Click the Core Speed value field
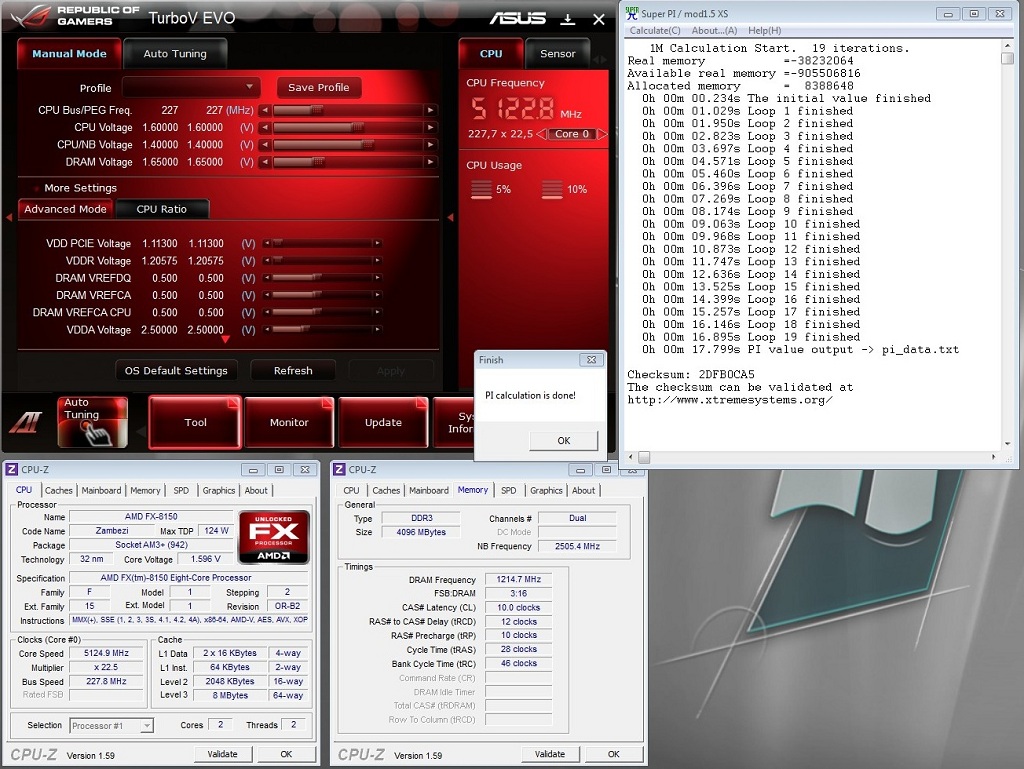Image resolution: width=1024 pixels, height=769 pixels. (x=106, y=653)
